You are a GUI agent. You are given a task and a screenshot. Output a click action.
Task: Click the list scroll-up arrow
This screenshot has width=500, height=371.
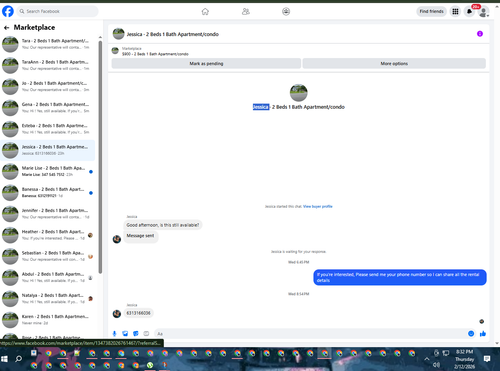pyautogui.click(x=100, y=37)
